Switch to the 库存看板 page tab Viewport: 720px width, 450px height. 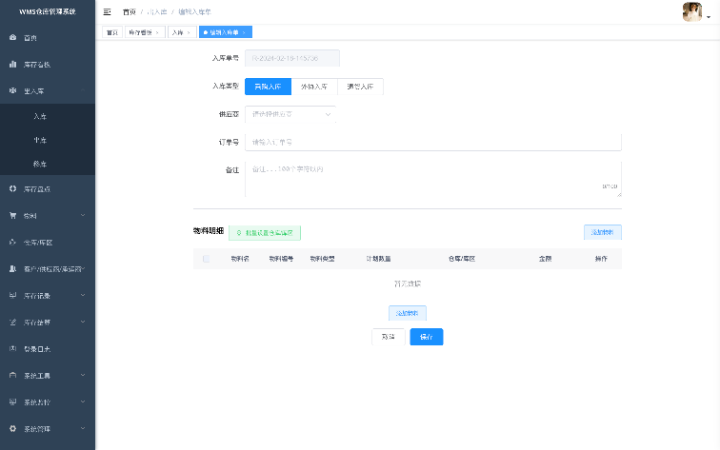tap(145, 32)
